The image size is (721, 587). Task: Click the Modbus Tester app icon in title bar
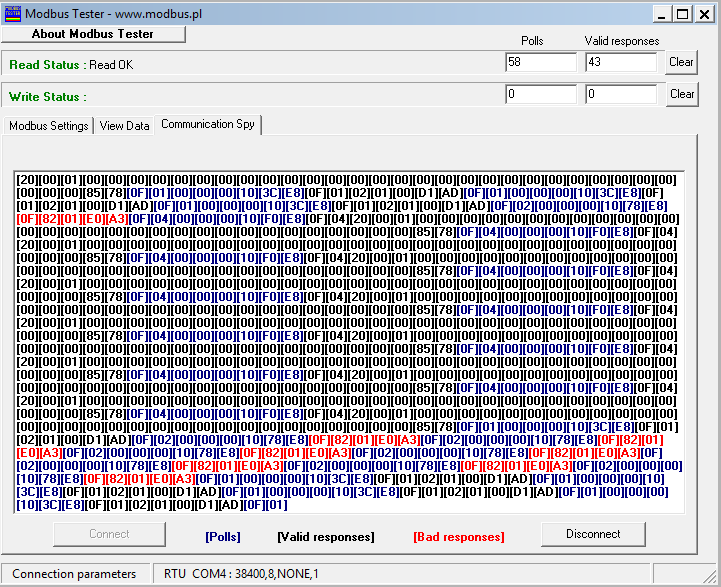pyautogui.click(x=12, y=14)
